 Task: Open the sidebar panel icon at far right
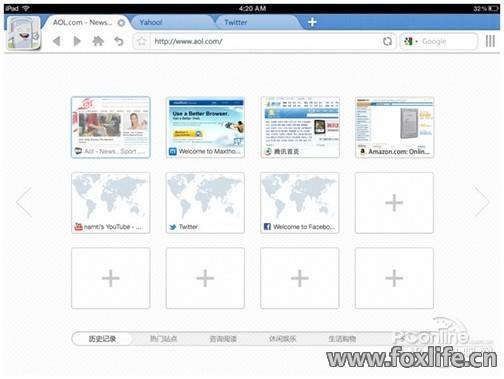pyautogui.click(x=490, y=41)
